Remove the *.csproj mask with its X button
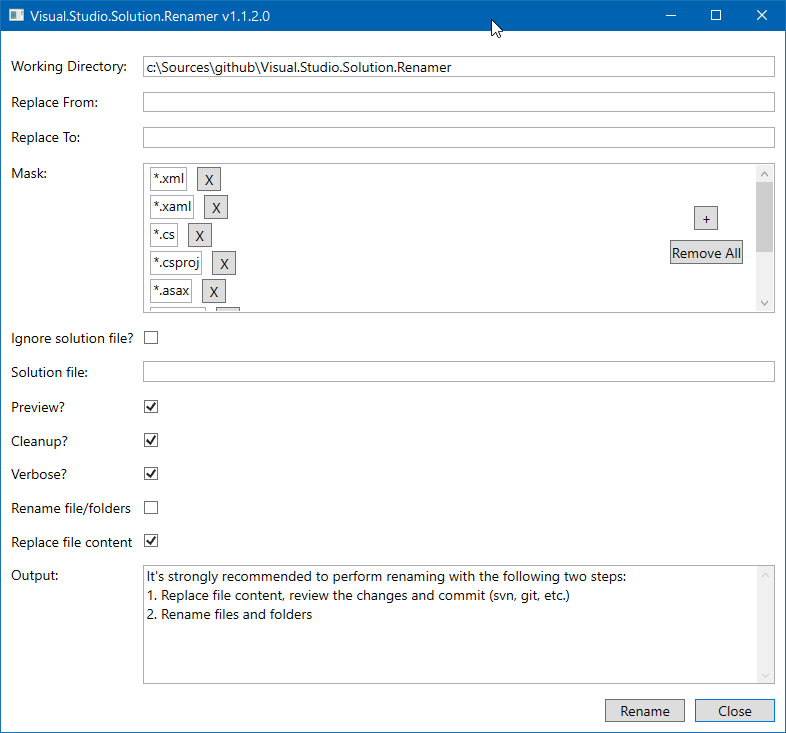 point(224,264)
